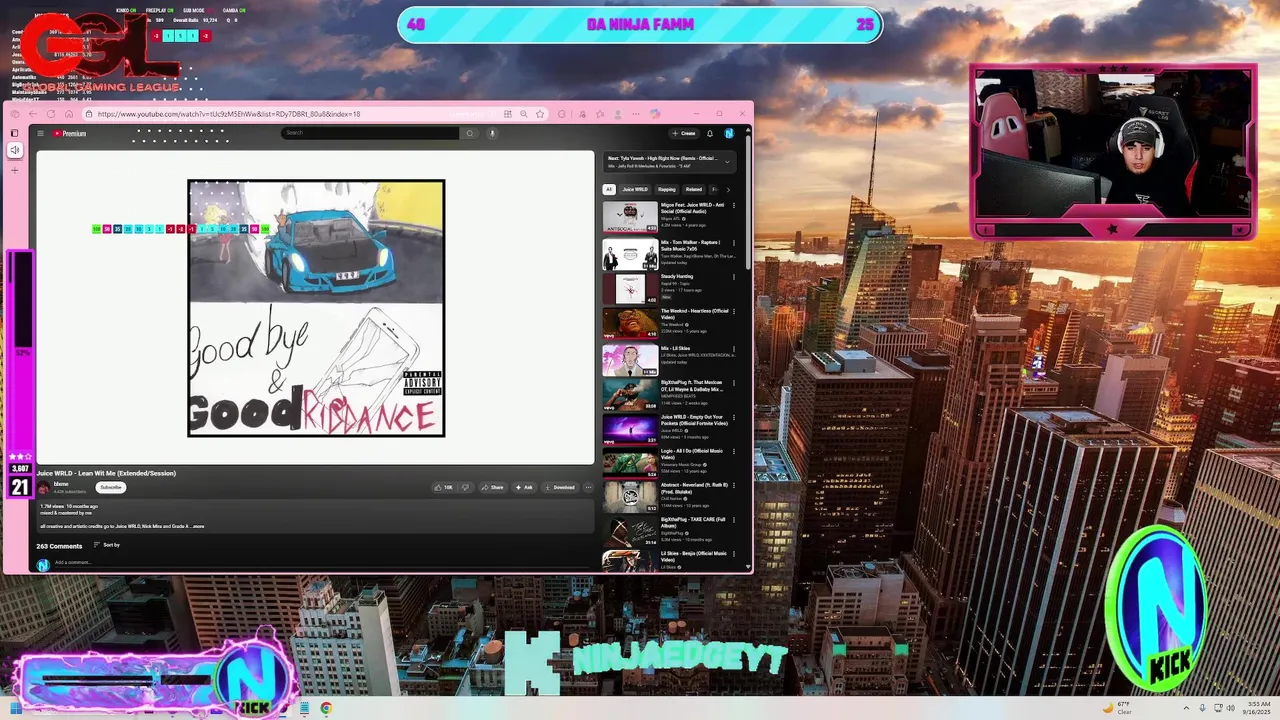Focus the Add a comment field

320,563
